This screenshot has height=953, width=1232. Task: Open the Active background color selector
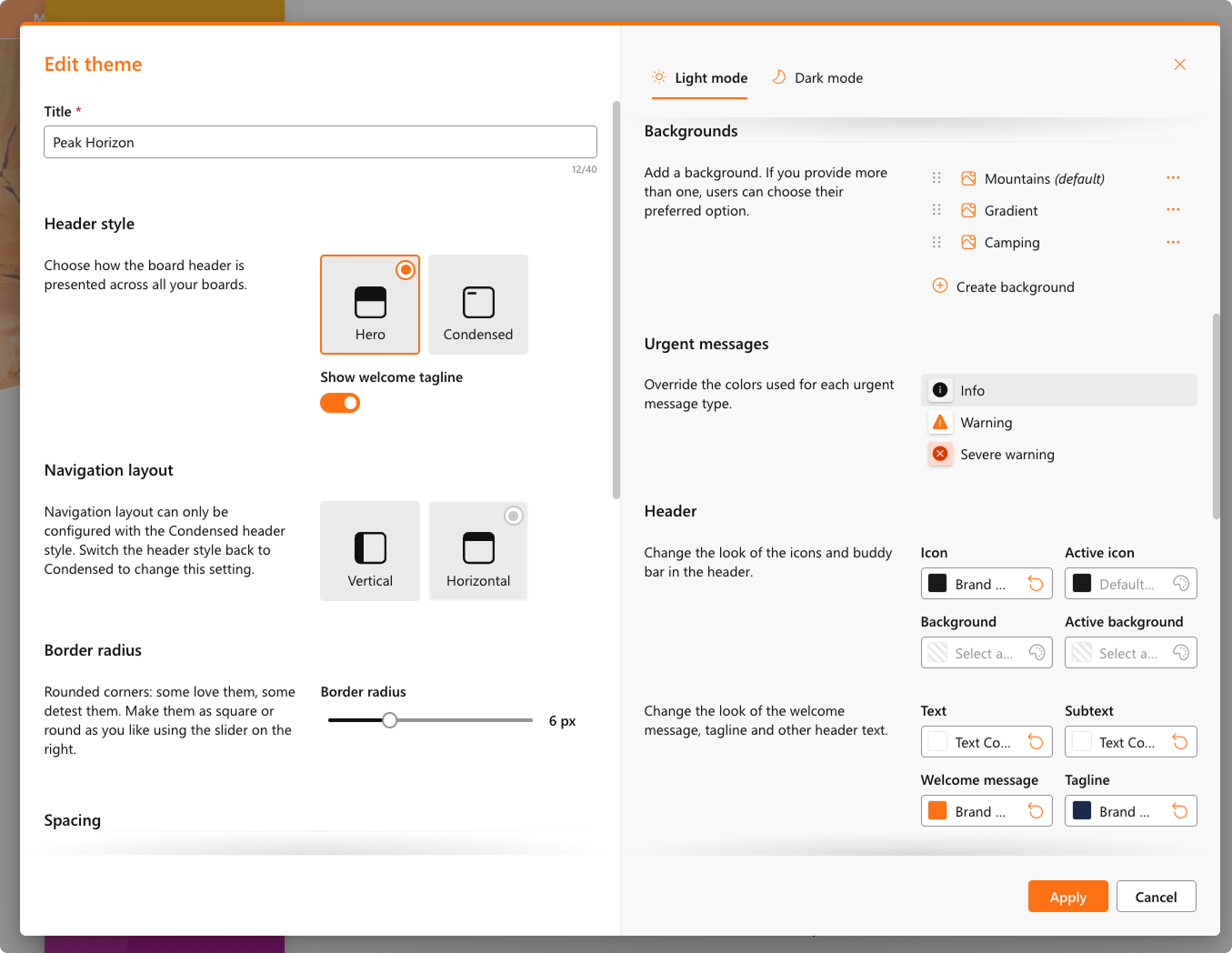pyautogui.click(x=1131, y=653)
